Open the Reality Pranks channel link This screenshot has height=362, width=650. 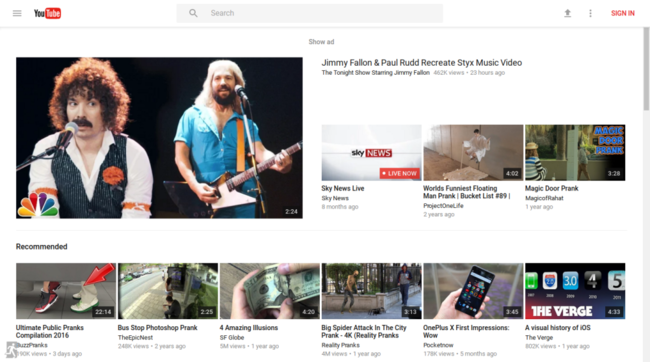(x=341, y=345)
